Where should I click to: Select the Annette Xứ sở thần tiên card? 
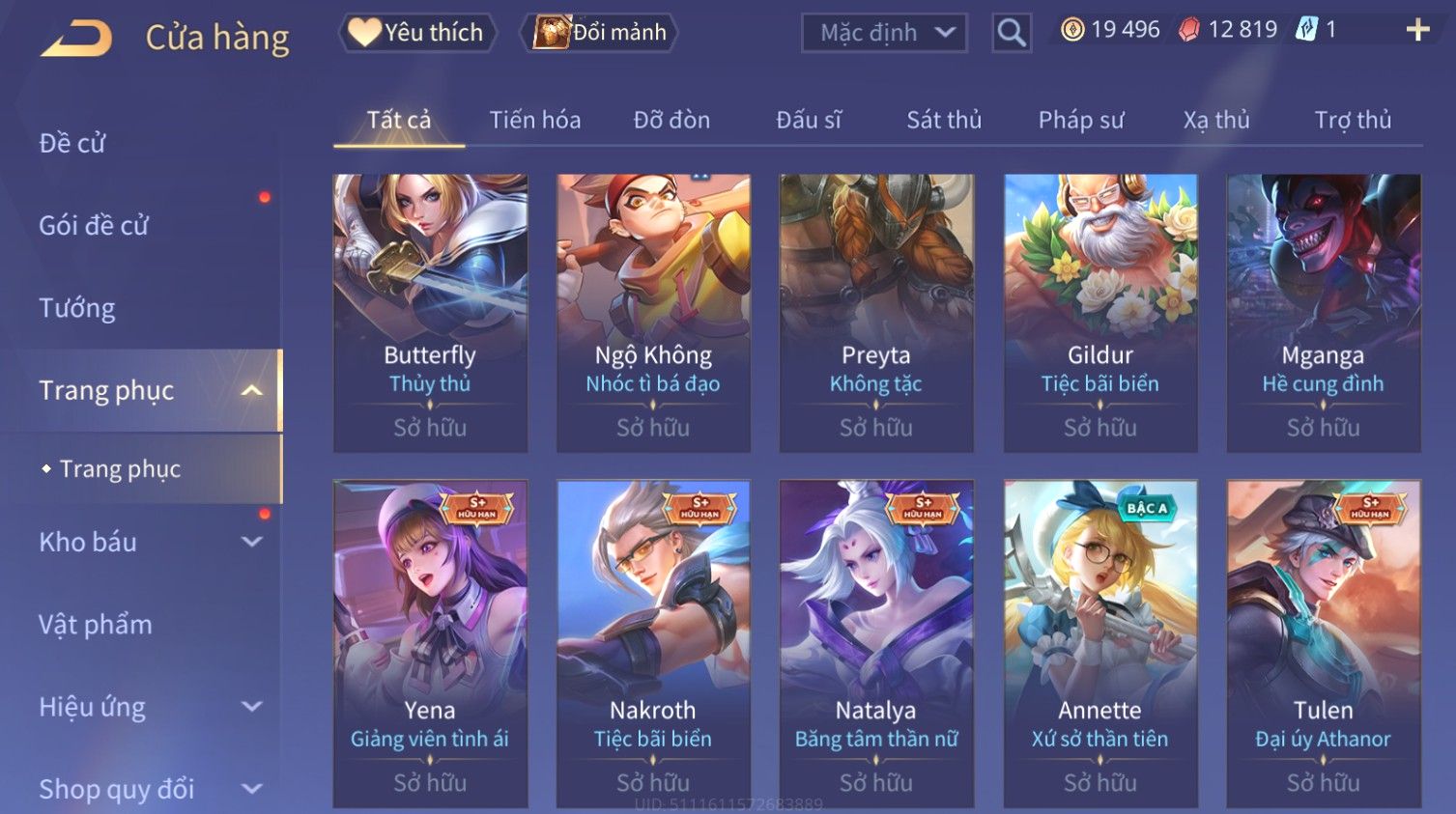(1100, 643)
